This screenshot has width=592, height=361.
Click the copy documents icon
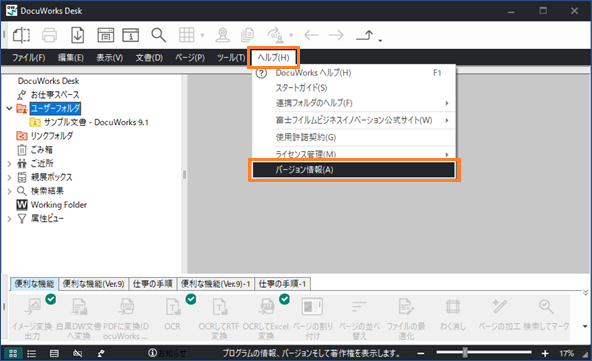248,35
